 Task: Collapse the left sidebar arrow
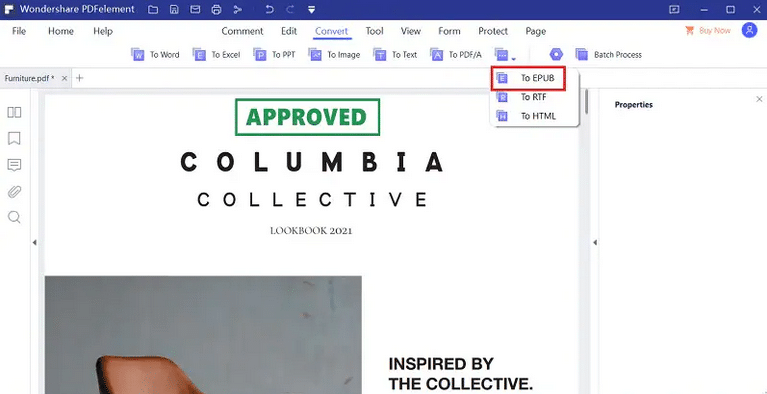click(34, 242)
